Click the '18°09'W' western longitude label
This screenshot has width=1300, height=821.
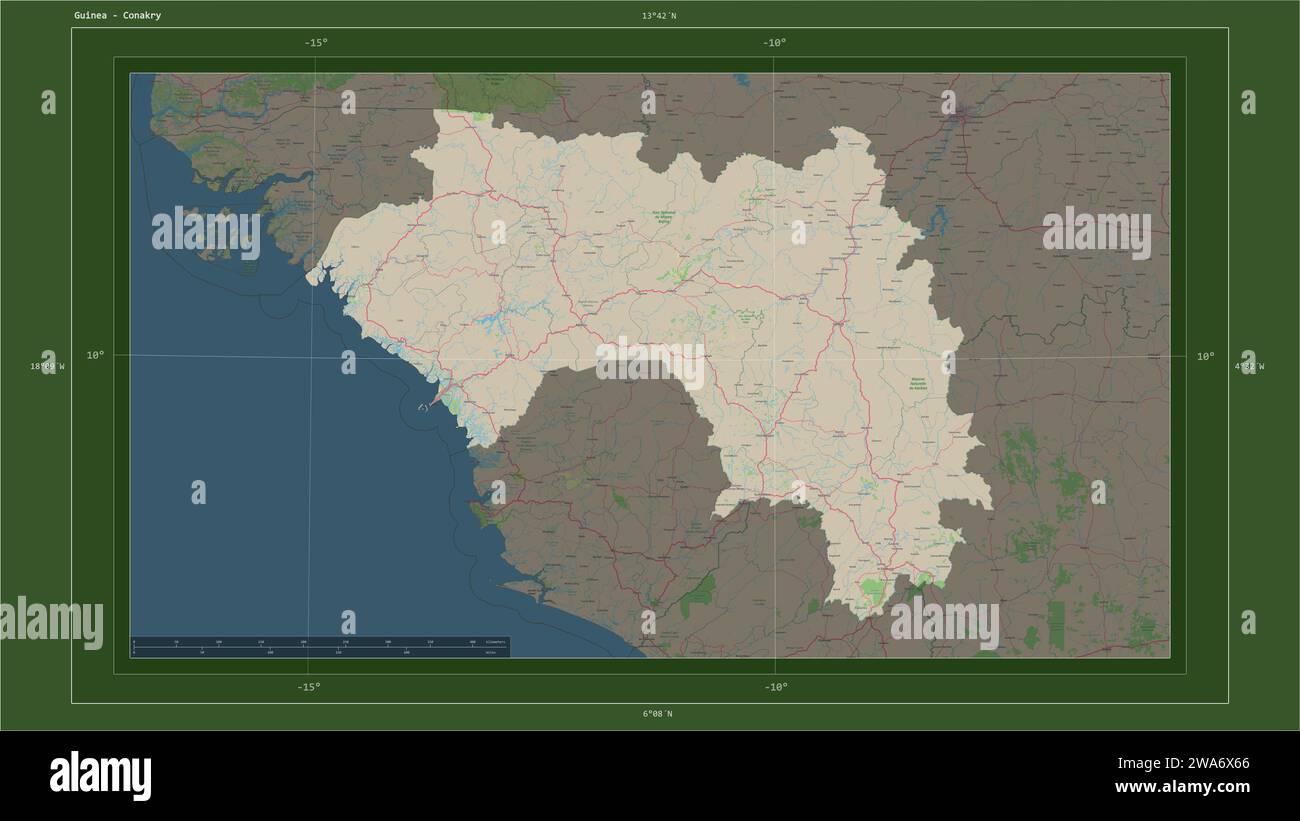coord(47,367)
